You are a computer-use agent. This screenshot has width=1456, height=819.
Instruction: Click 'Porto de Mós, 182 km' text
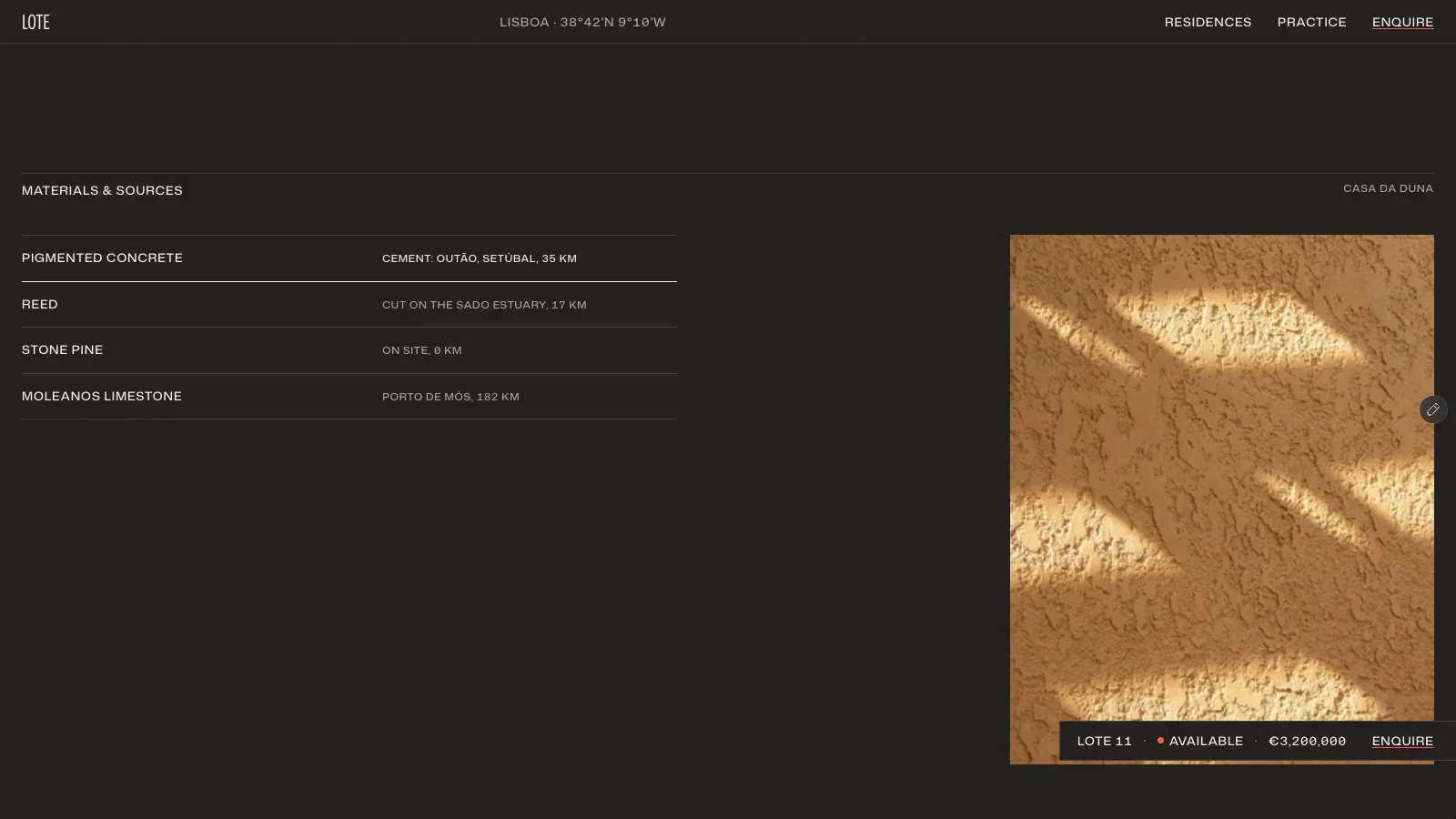click(450, 397)
